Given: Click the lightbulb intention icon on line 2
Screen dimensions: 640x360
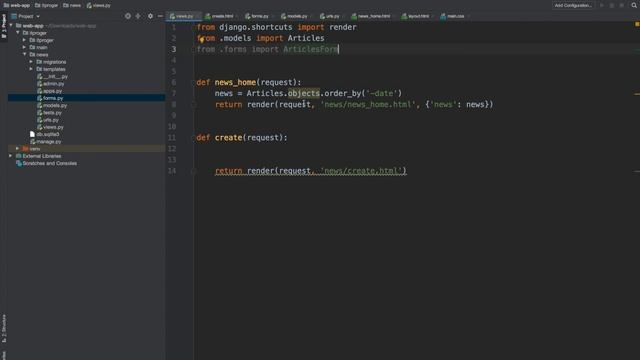Looking at the screenshot, I should [202, 40].
